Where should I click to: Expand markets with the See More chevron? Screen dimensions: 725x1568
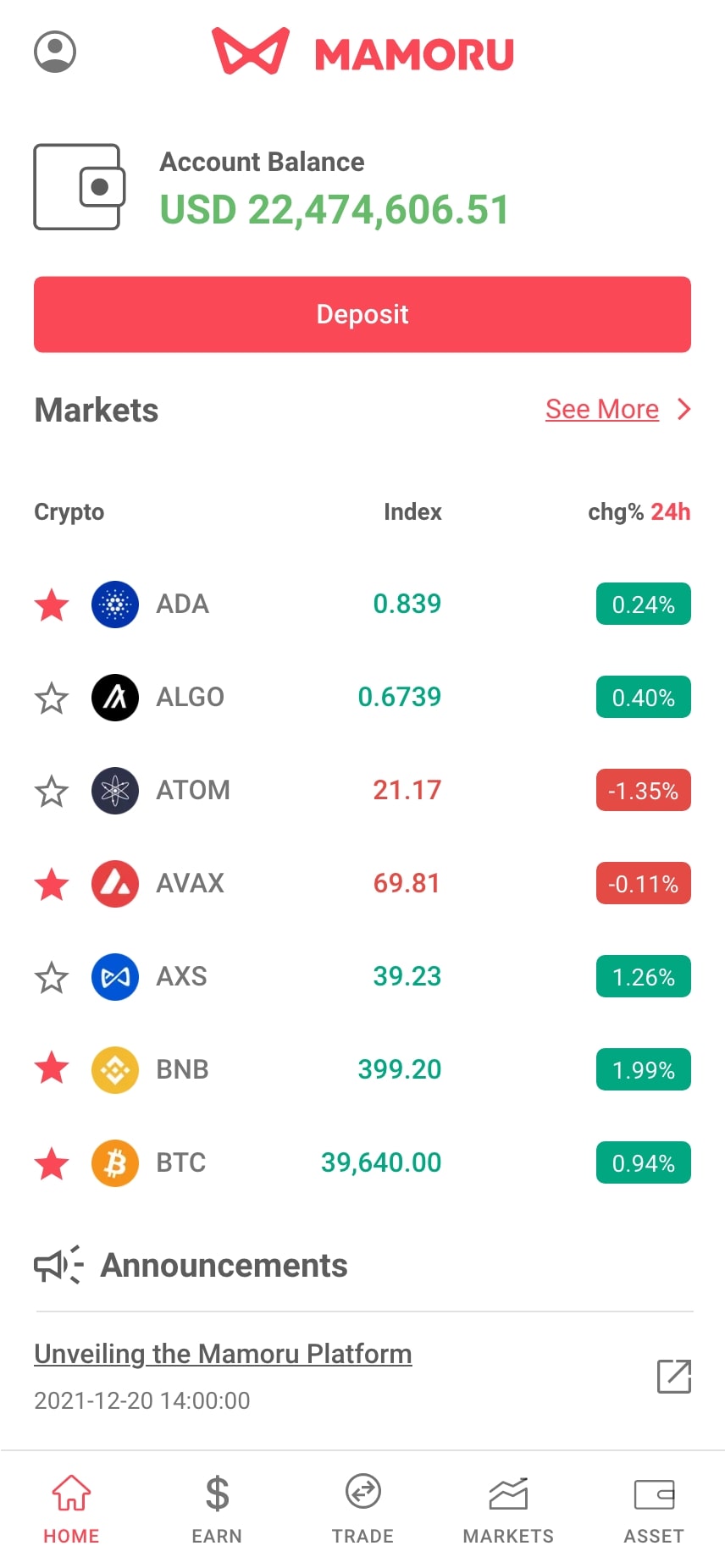tap(684, 410)
